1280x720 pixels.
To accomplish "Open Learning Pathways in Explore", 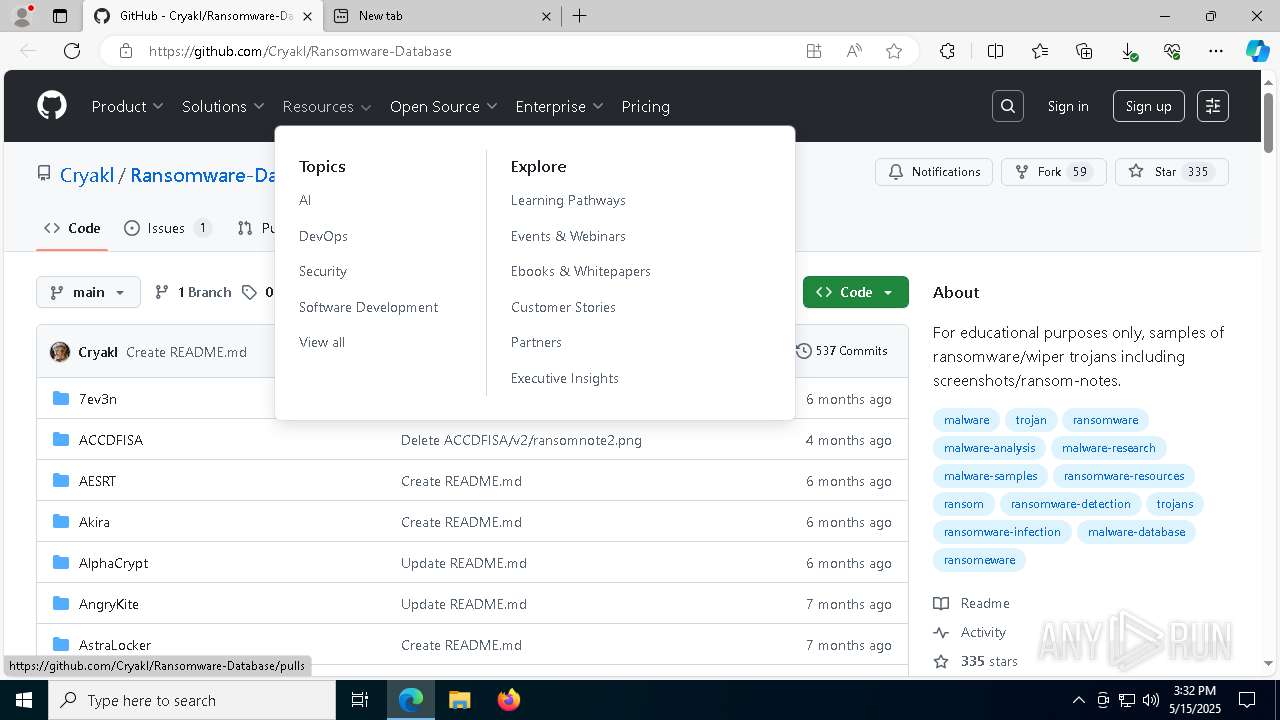I will tap(568, 200).
